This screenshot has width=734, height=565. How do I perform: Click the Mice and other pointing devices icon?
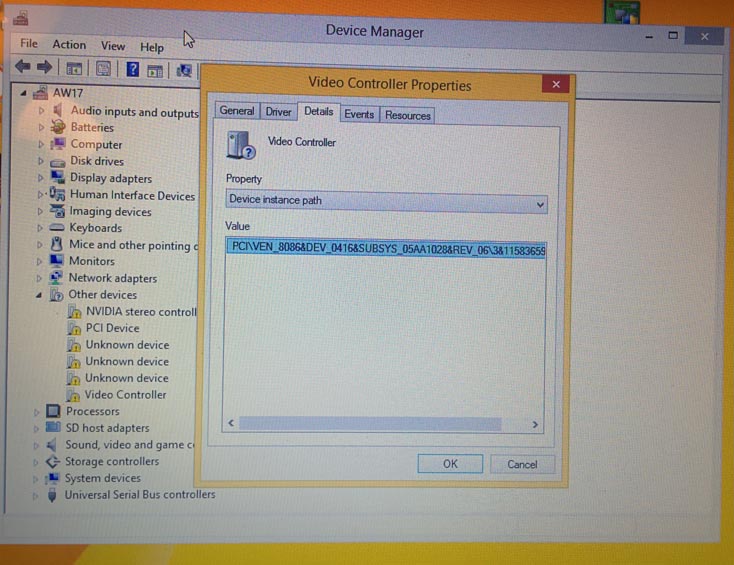57,244
